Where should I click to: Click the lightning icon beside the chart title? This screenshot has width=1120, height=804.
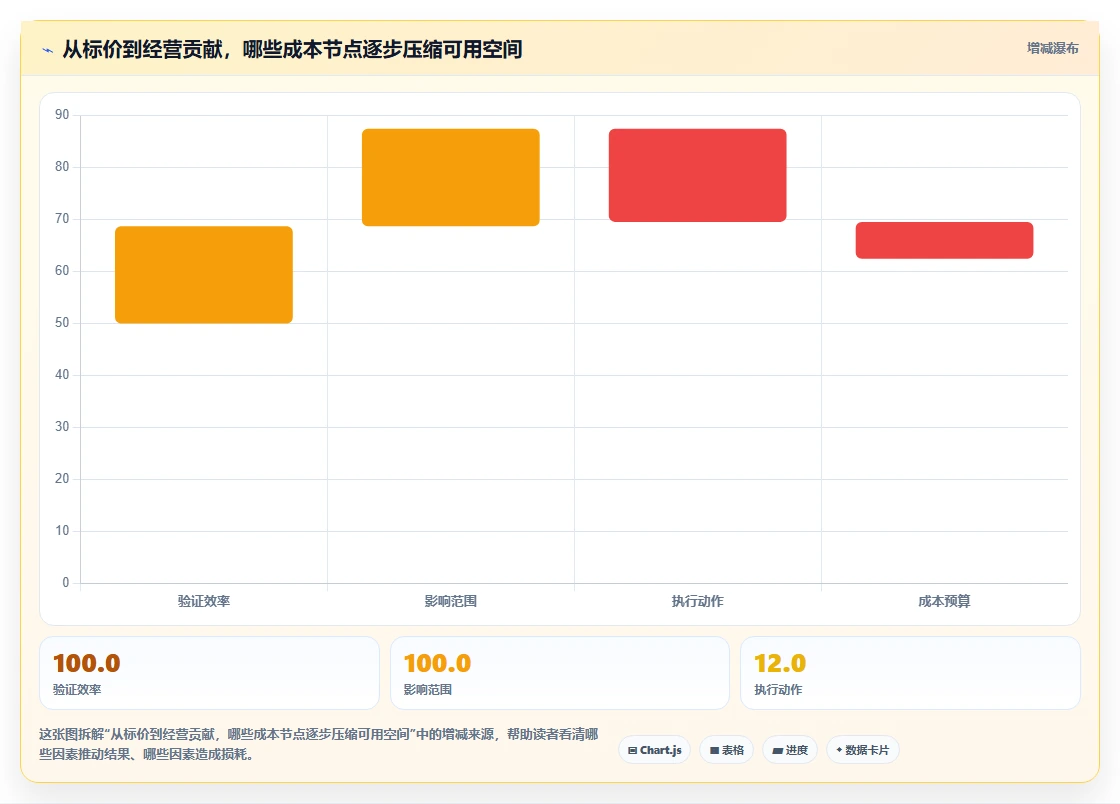tap(47, 50)
